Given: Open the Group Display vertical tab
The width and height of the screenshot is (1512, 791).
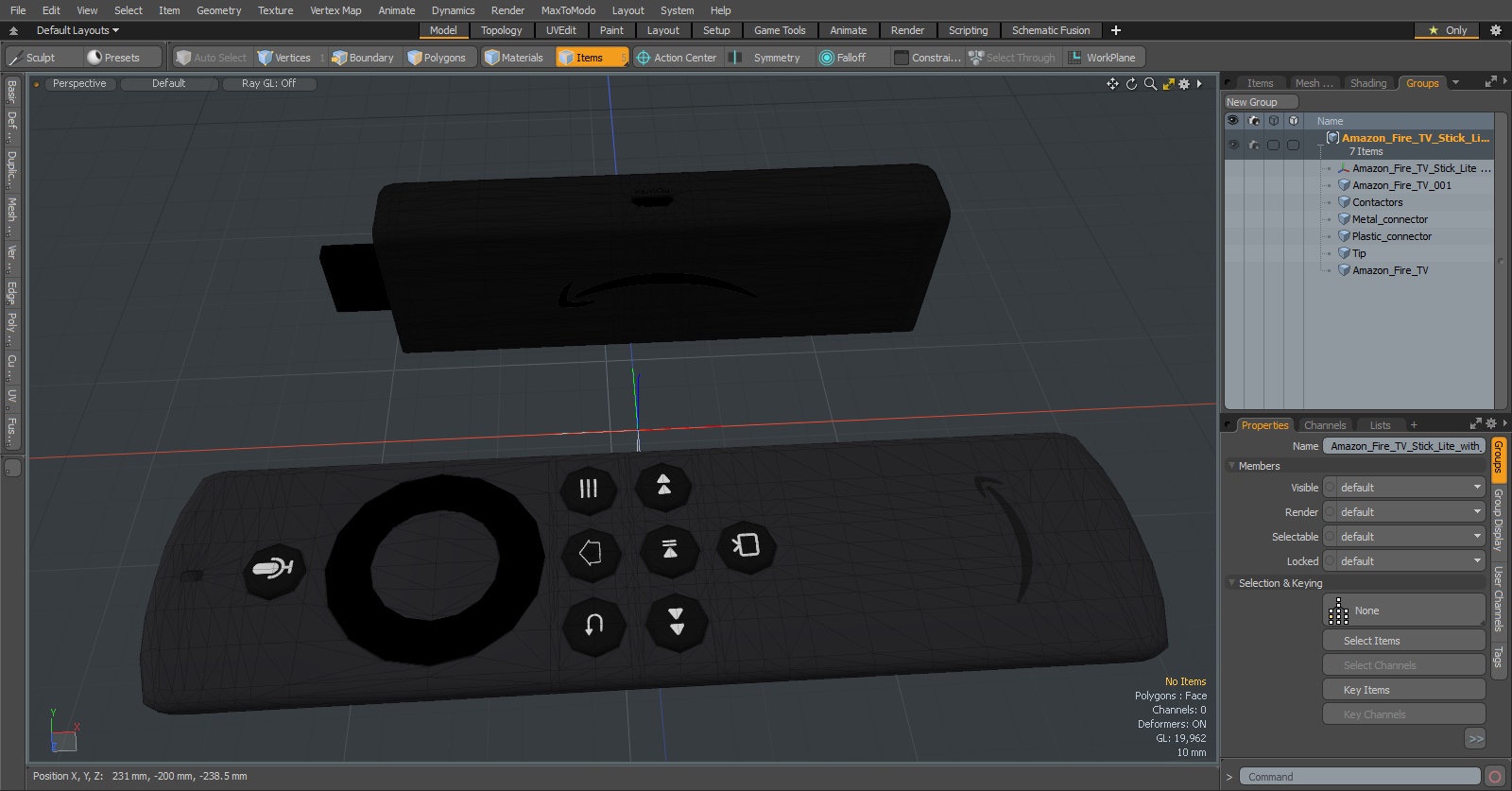Looking at the screenshot, I should (x=1498, y=521).
